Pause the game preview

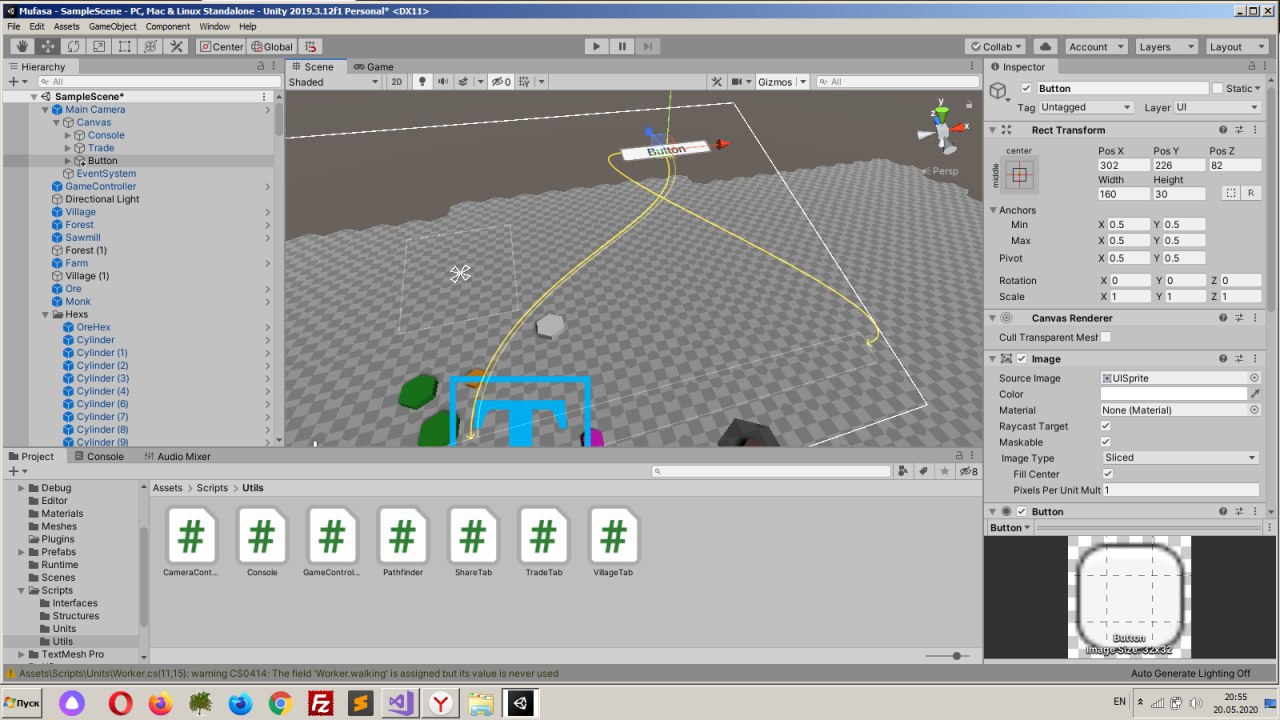pos(622,47)
